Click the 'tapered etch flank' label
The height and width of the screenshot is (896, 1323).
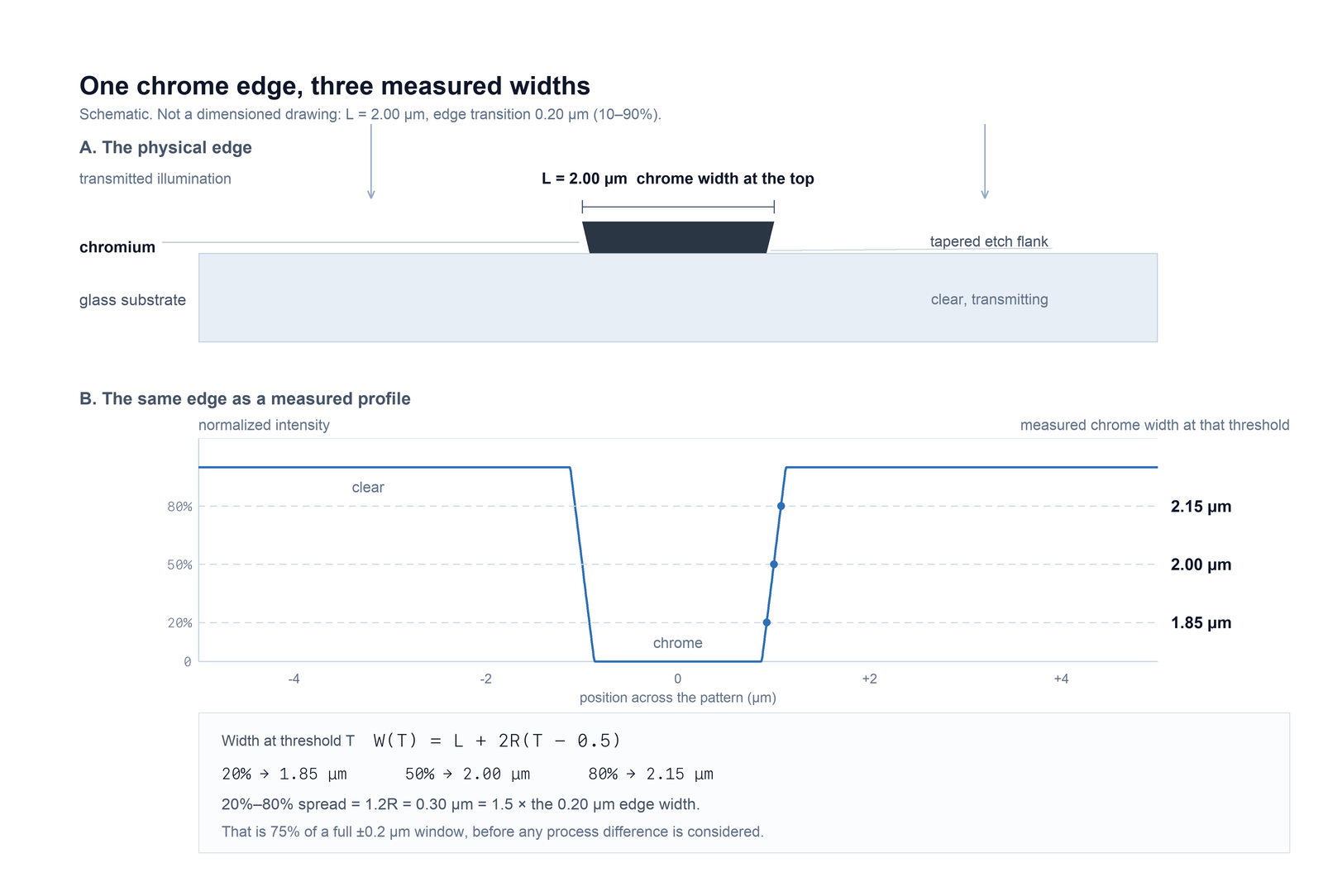[989, 241]
